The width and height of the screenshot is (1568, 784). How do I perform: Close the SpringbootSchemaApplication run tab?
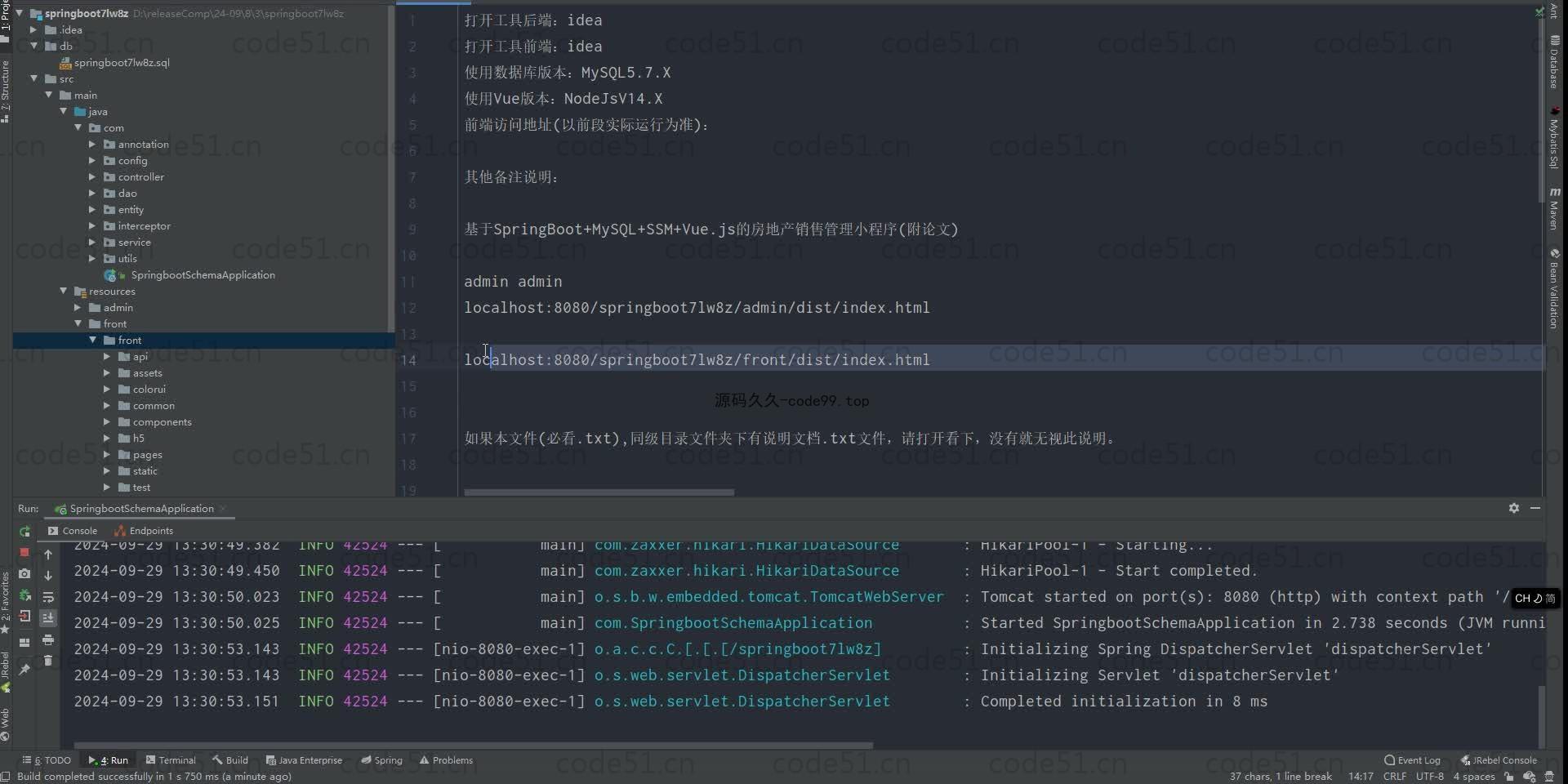point(222,509)
